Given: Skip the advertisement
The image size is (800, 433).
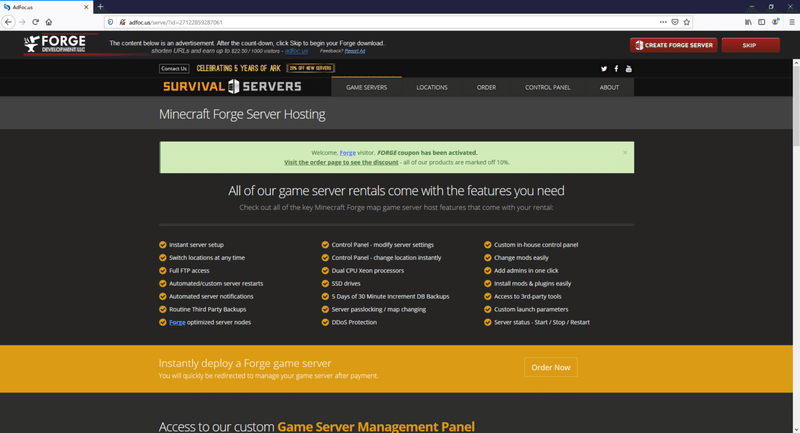Looking at the screenshot, I should click(x=750, y=45).
